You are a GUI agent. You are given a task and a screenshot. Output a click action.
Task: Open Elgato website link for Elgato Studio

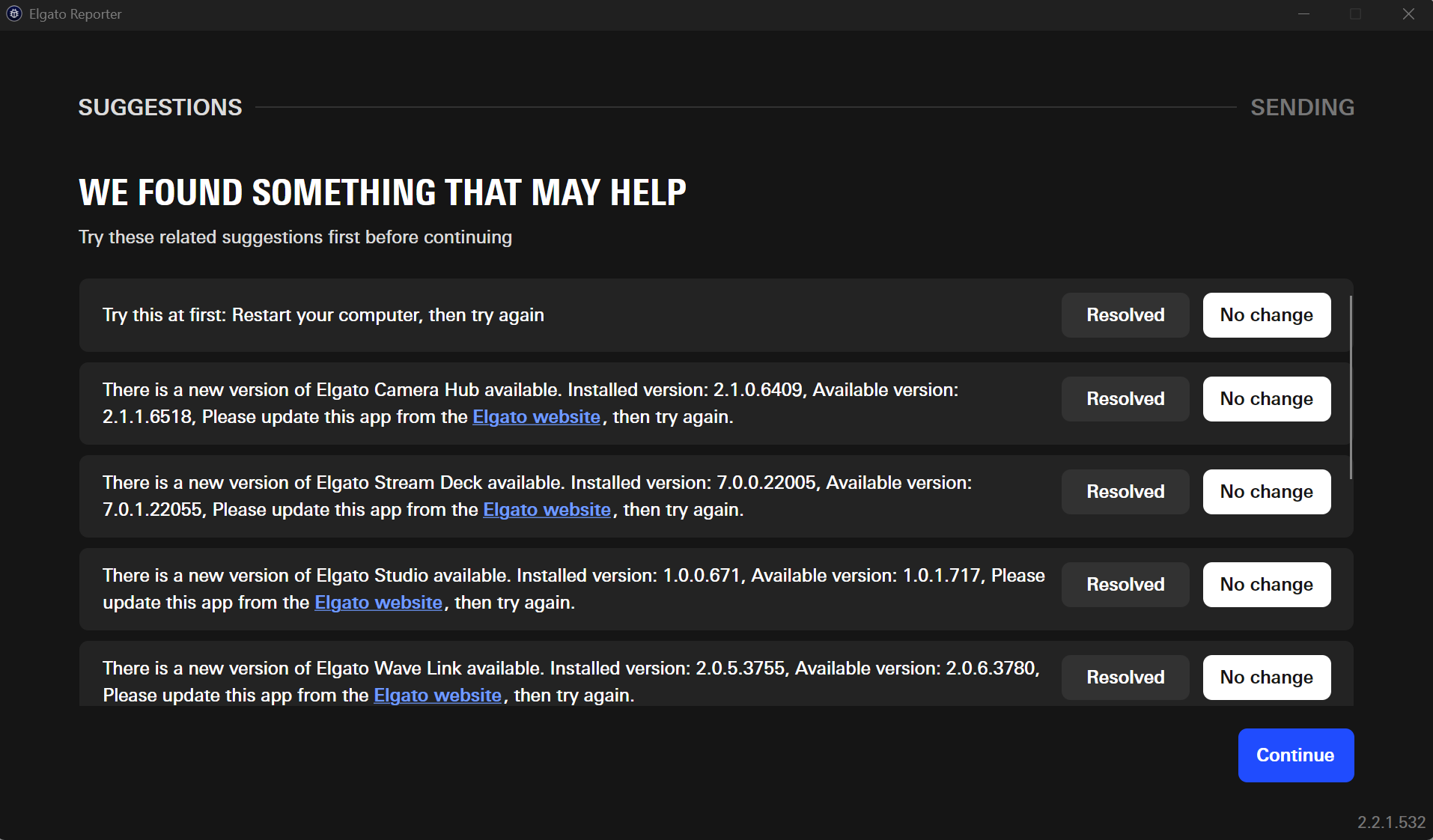coord(377,603)
